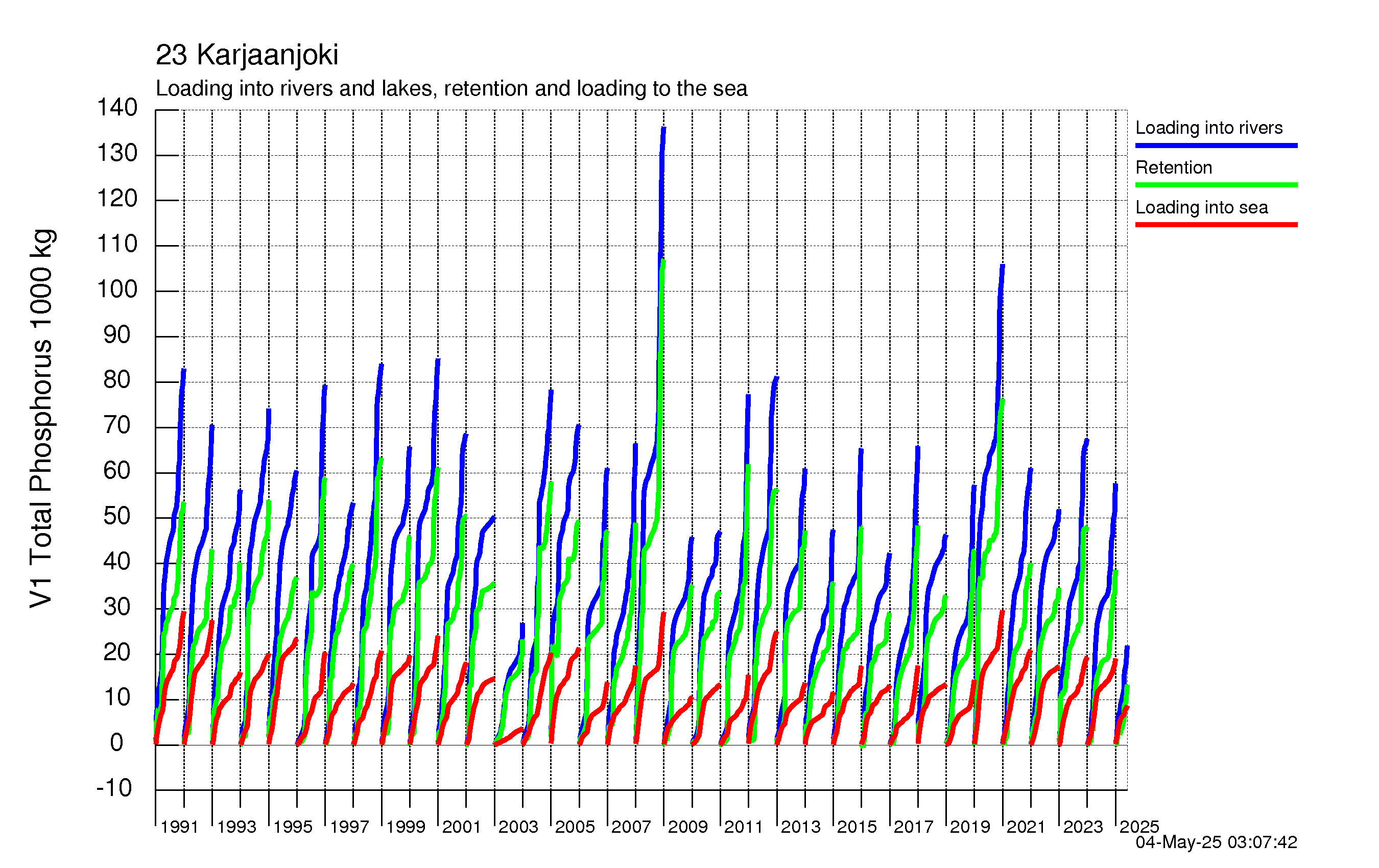Click the x-axis year label 2019
Viewport: 1379px width, 868px height.
(970, 827)
